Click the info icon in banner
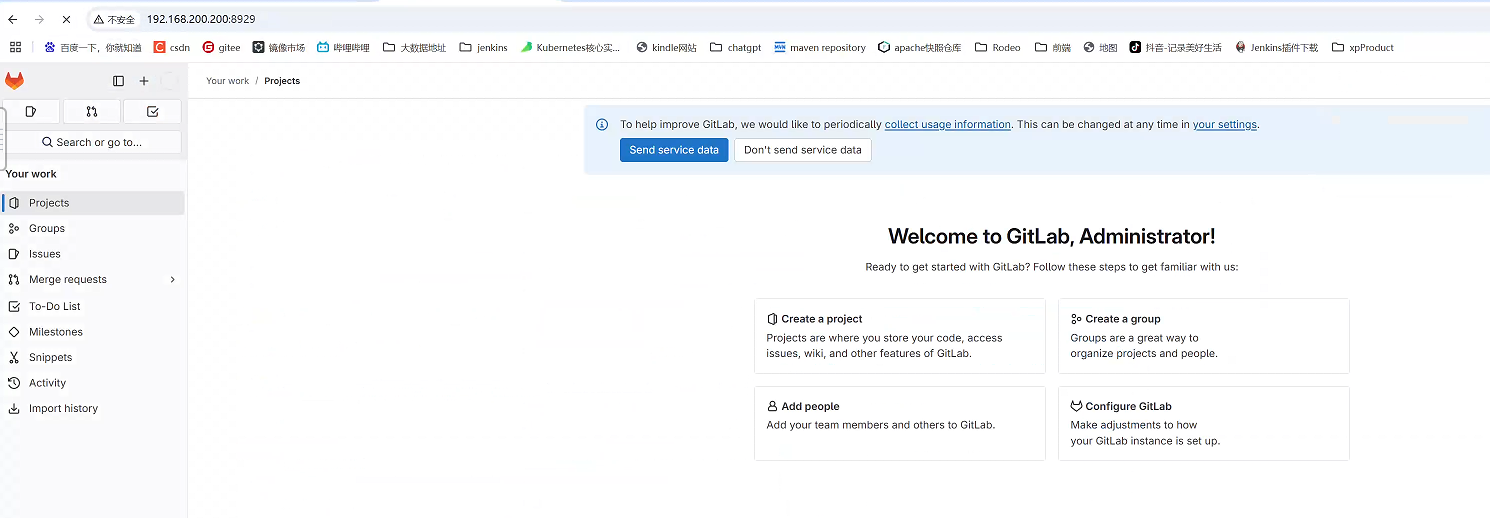 [602, 125]
